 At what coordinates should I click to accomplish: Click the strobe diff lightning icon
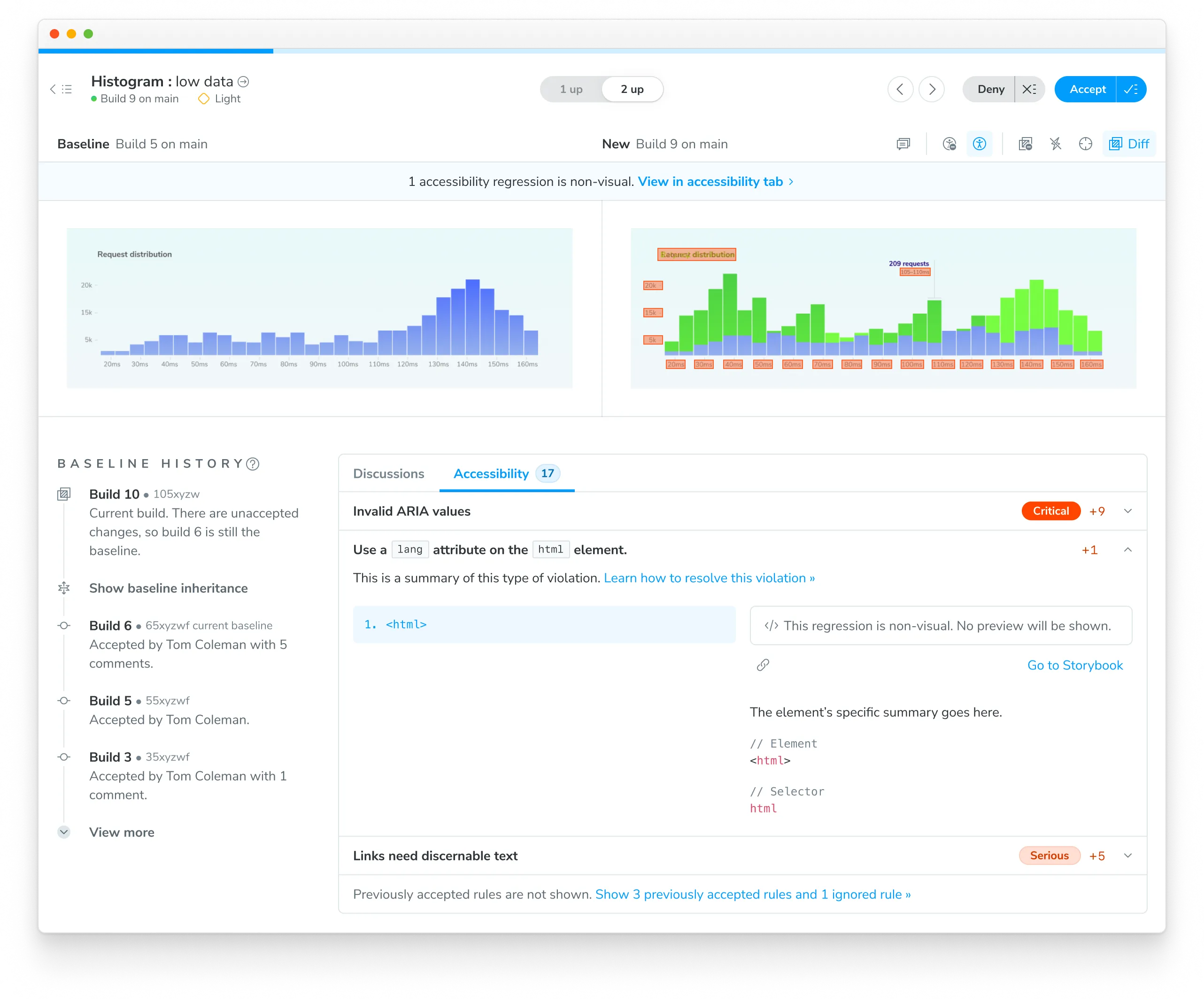(1056, 144)
